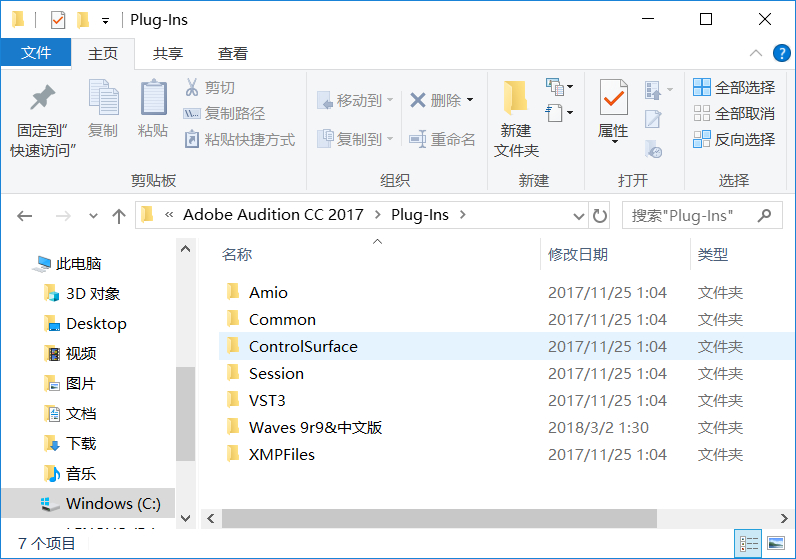Click the refresh button beside address bar
The width and height of the screenshot is (796, 559).
pyautogui.click(x=600, y=215)
